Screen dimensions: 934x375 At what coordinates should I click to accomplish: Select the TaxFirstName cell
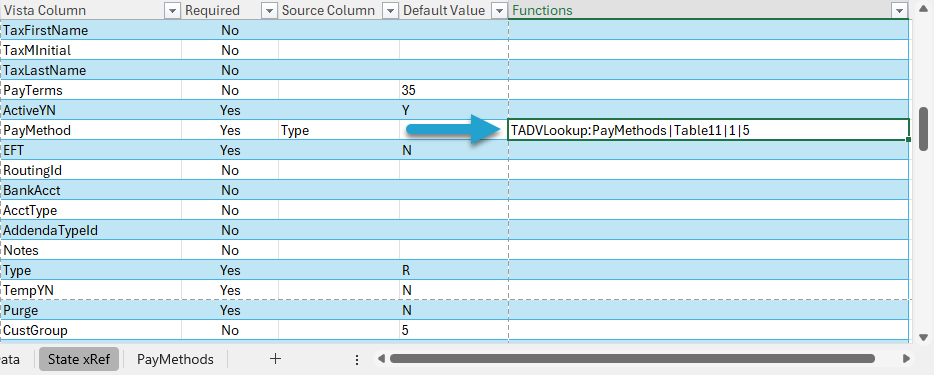click(x=91, y=30)
